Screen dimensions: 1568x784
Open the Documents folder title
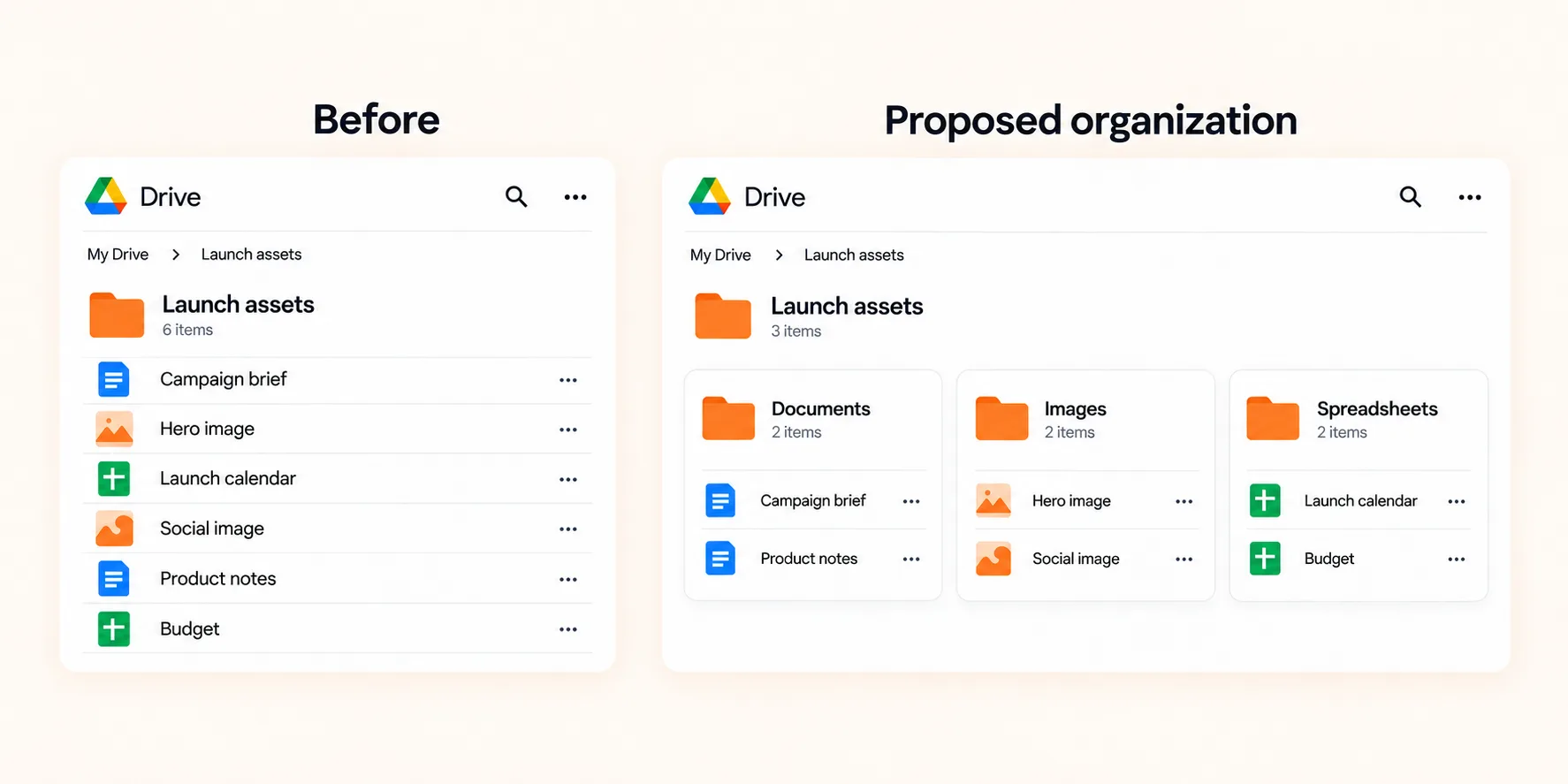coord(821,408)
